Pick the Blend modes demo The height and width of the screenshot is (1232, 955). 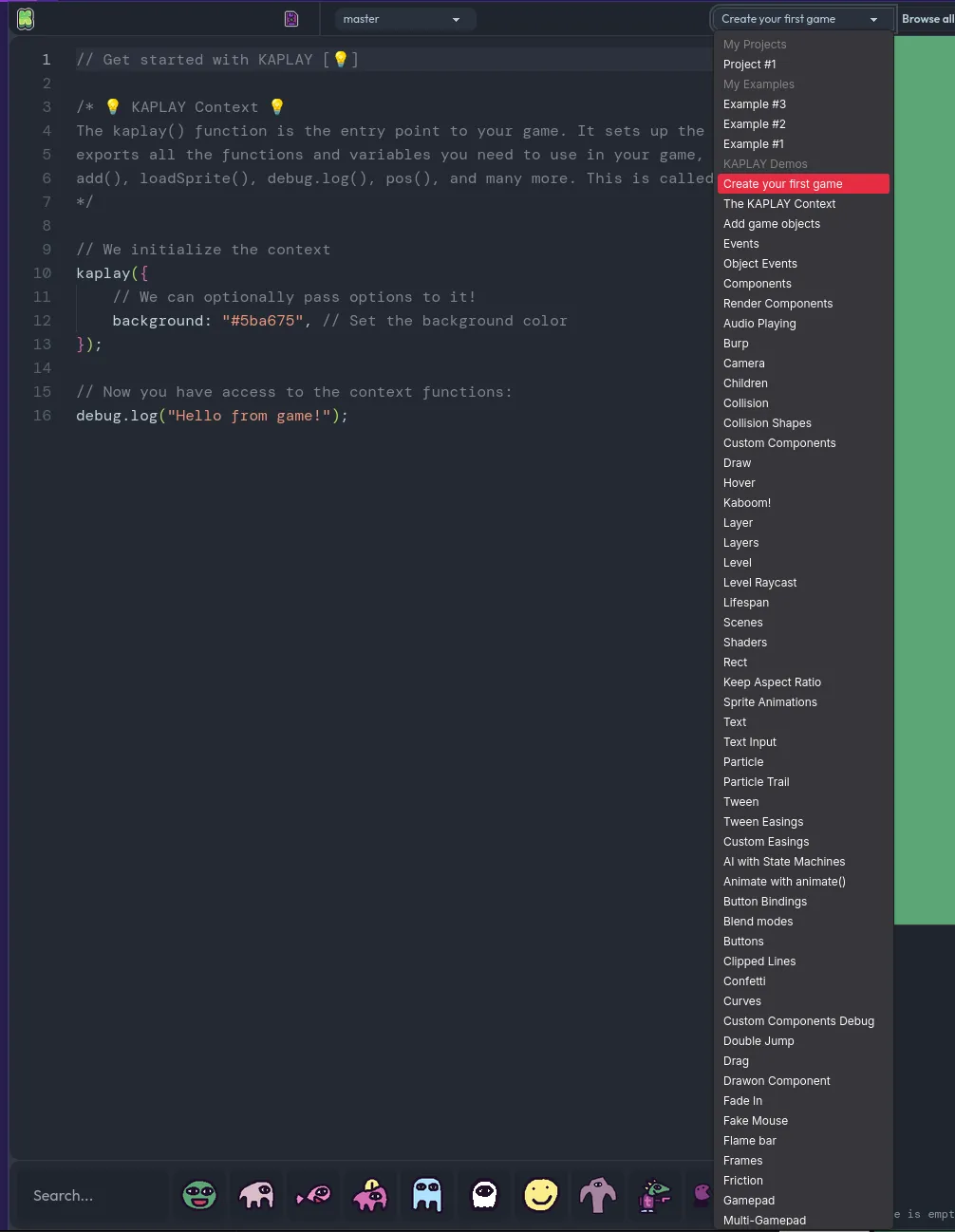803,922
